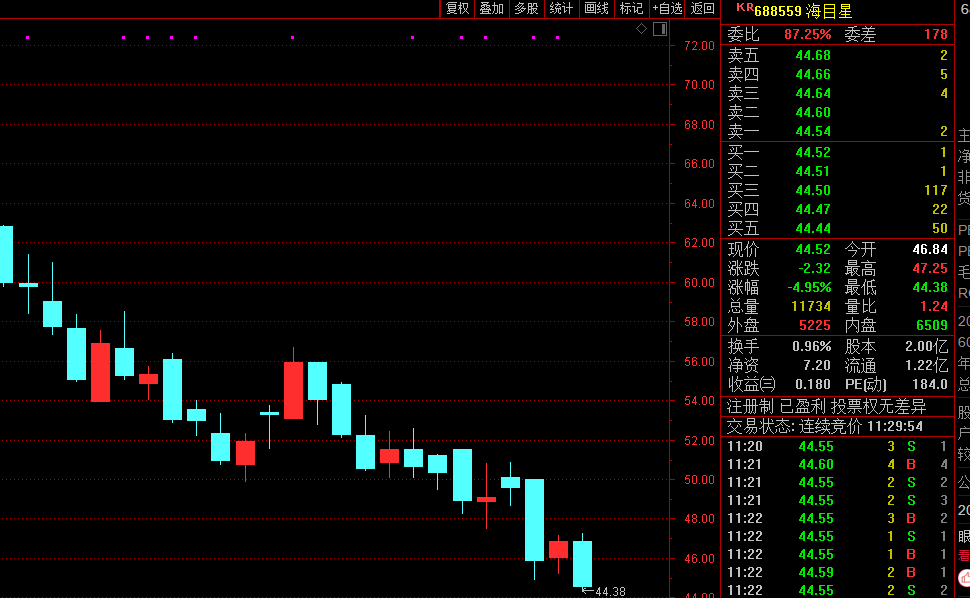Open the 多股 multi-stock view
This screenshot has width=970, height=598.
point(526,9)
